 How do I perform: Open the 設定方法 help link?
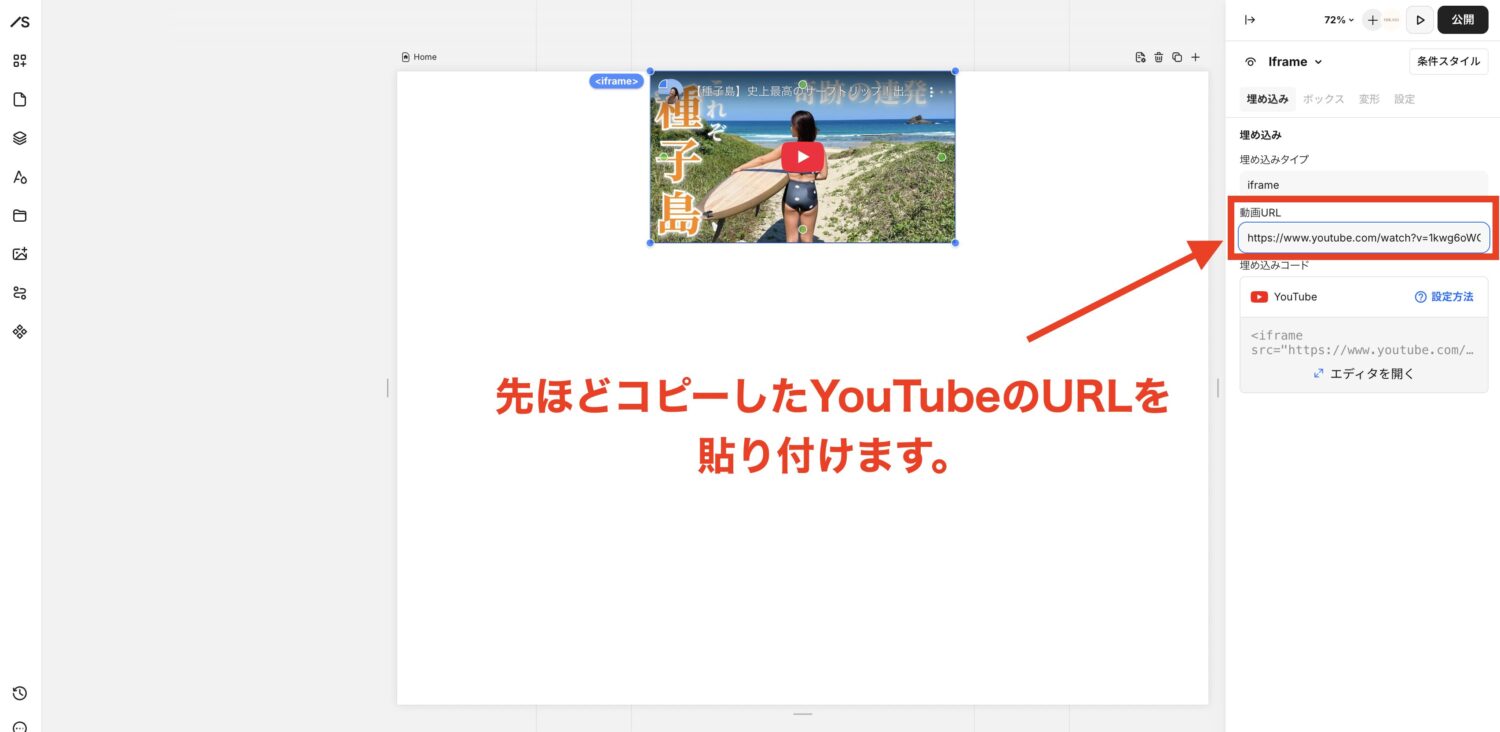coord(1444,297)
